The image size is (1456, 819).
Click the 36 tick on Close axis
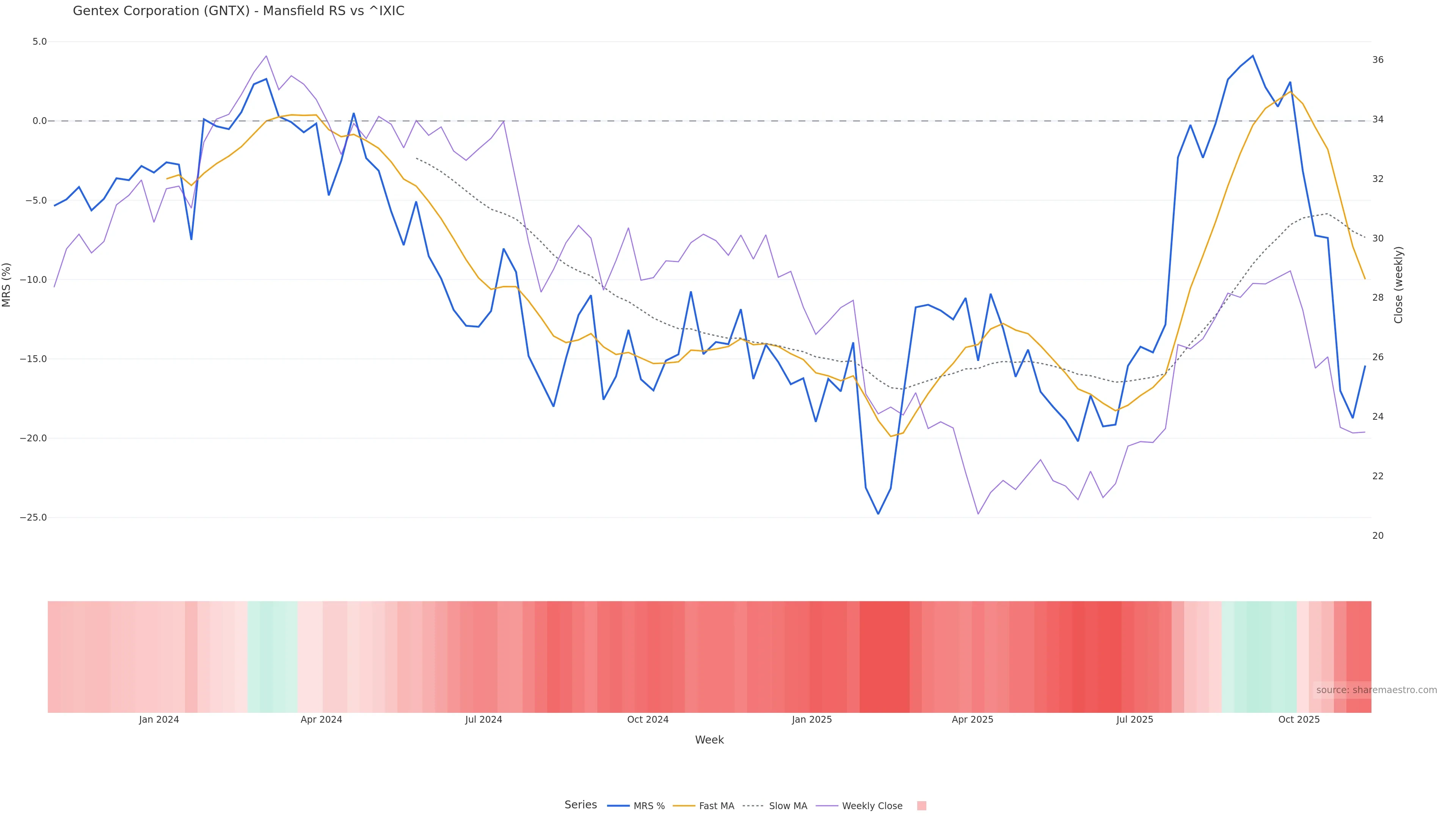tap(1378, 60)
